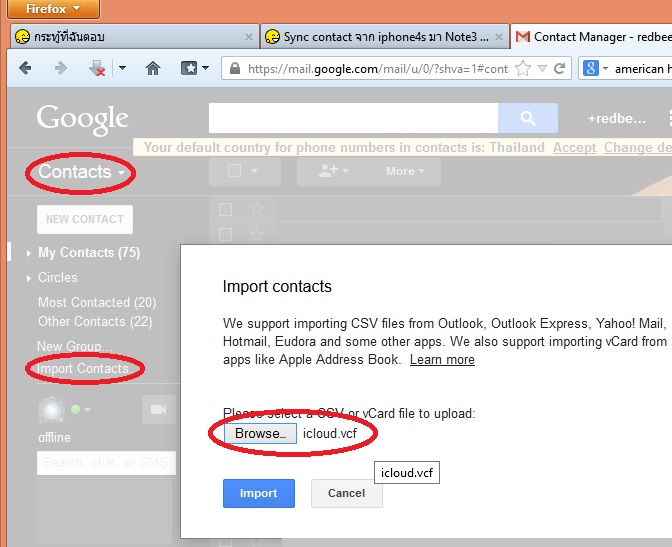Viewport: 672px width, 547px height.
Task: Click the New Group link
Action: 75,346
